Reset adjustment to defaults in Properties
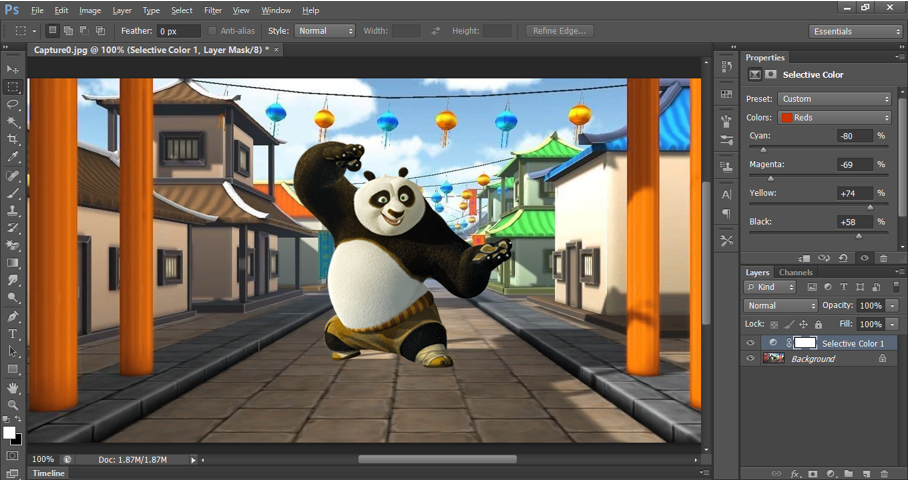 [843, 258]
